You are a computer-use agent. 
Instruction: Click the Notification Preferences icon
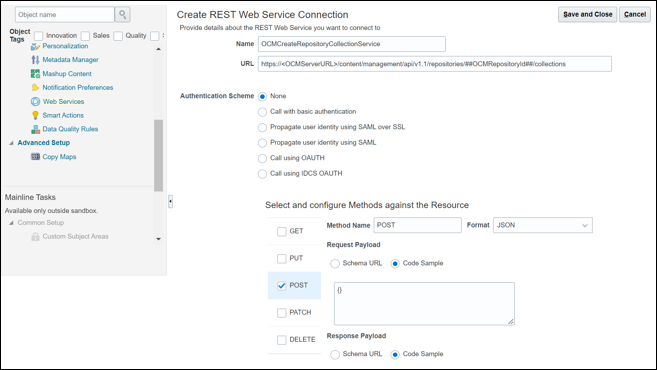click(x=35, y=88)
